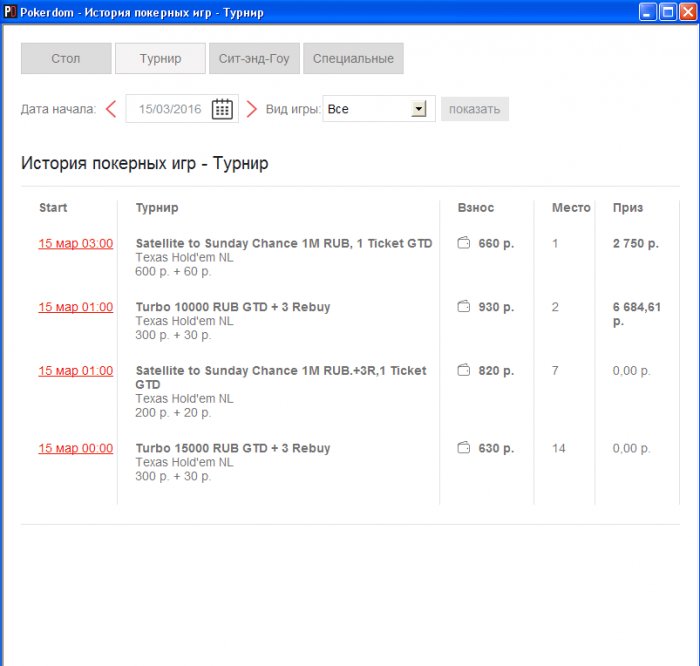Select Satellite to Sunday Chance 1 Ticket GTD title

click(x=284, y=243)
